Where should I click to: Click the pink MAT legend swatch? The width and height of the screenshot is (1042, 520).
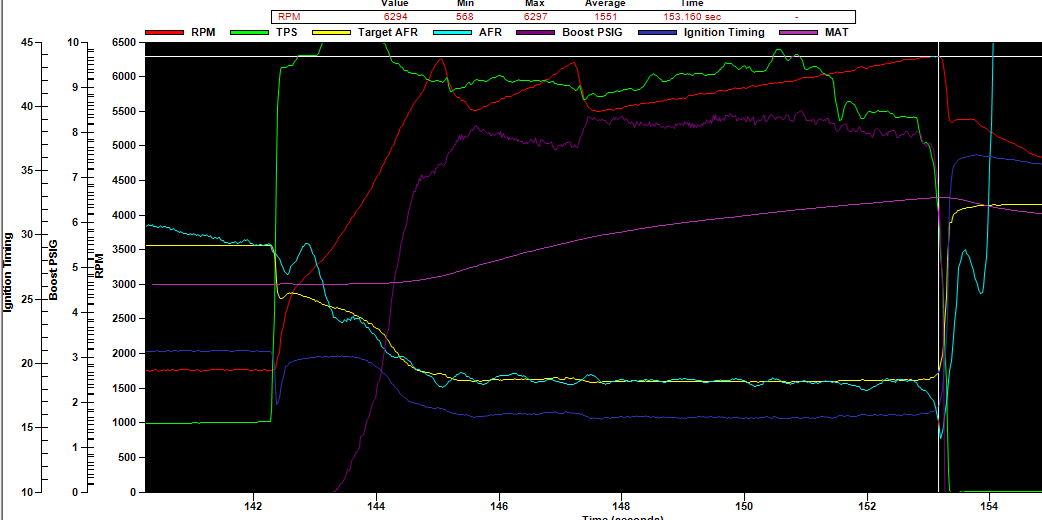pyautogui.click(x=803, y=33)
